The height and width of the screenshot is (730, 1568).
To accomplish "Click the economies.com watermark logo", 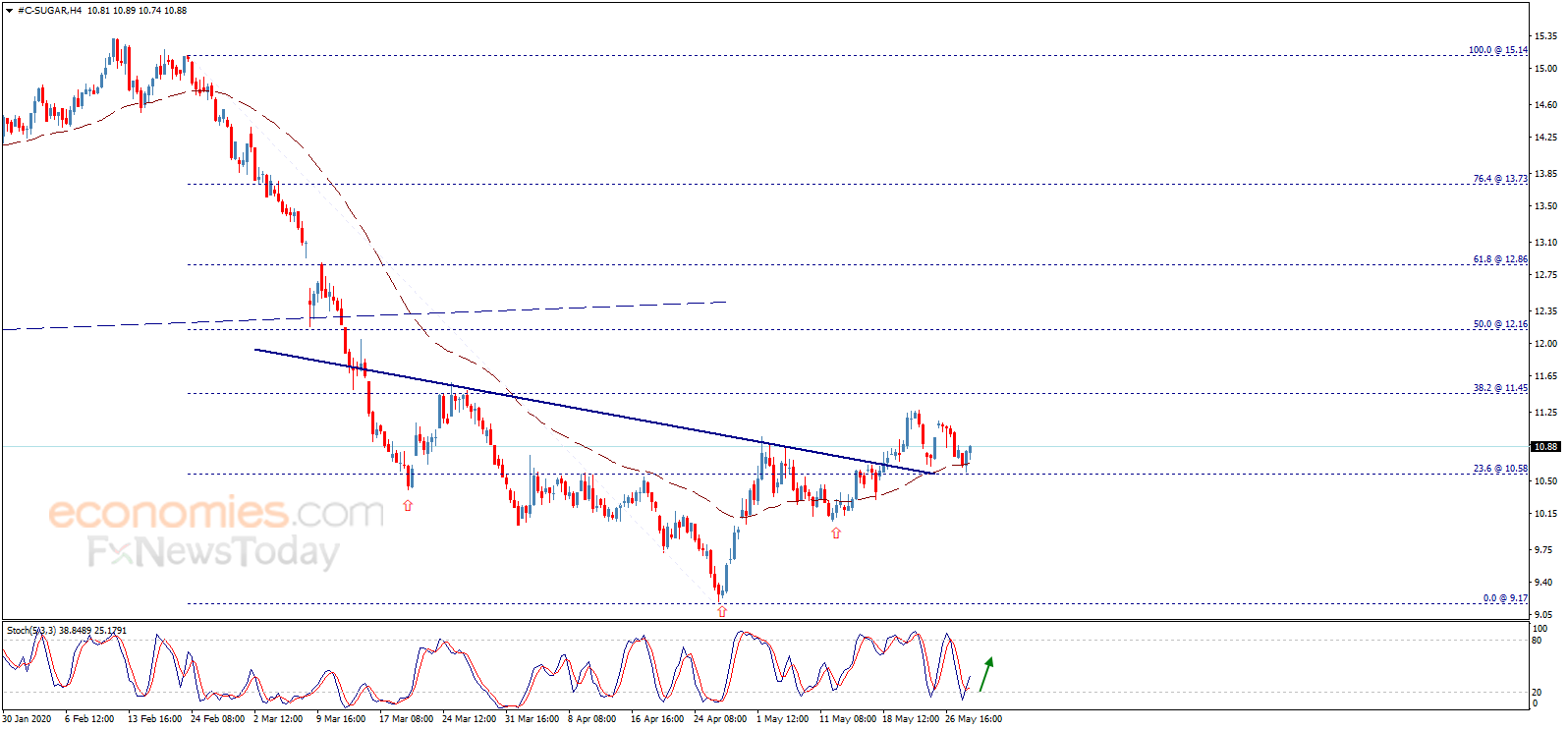I will [x=216, y=512].
